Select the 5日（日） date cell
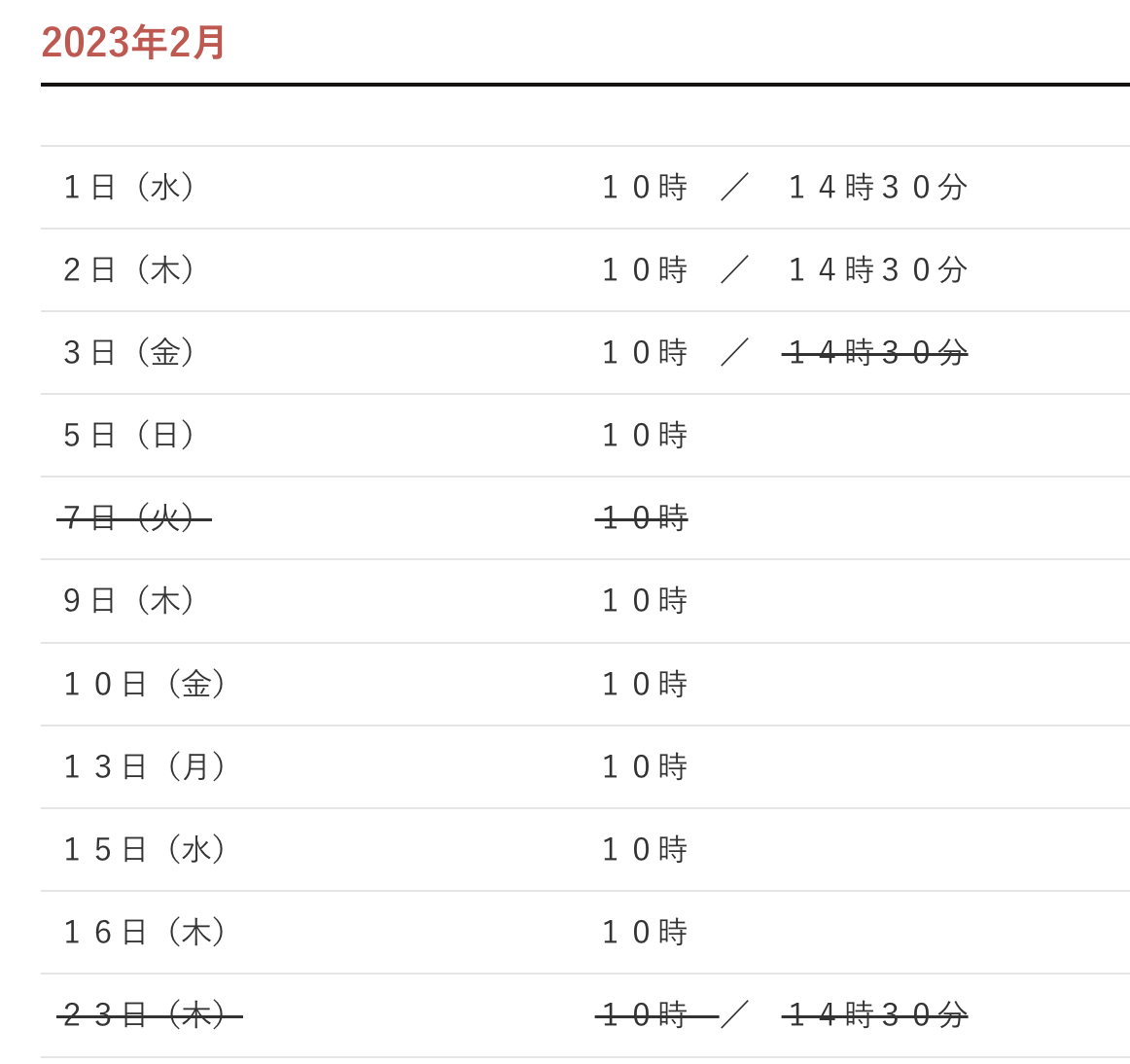Screen dimensions: 1130x1064 click(130, 435)
